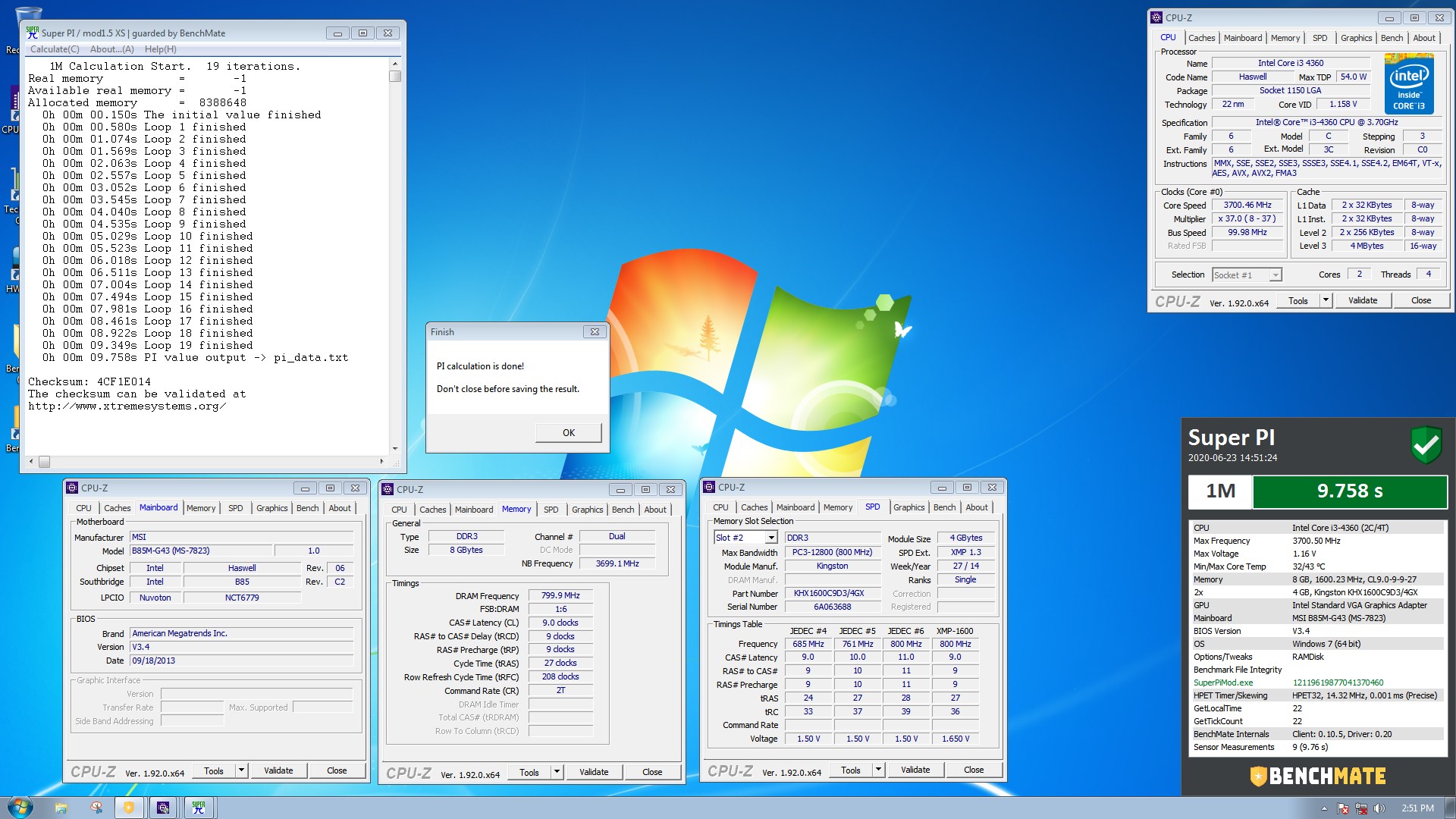Click the Serial Number field 6A063688
The width and height of the screenshot is (1456, 819).
(832, 607)
